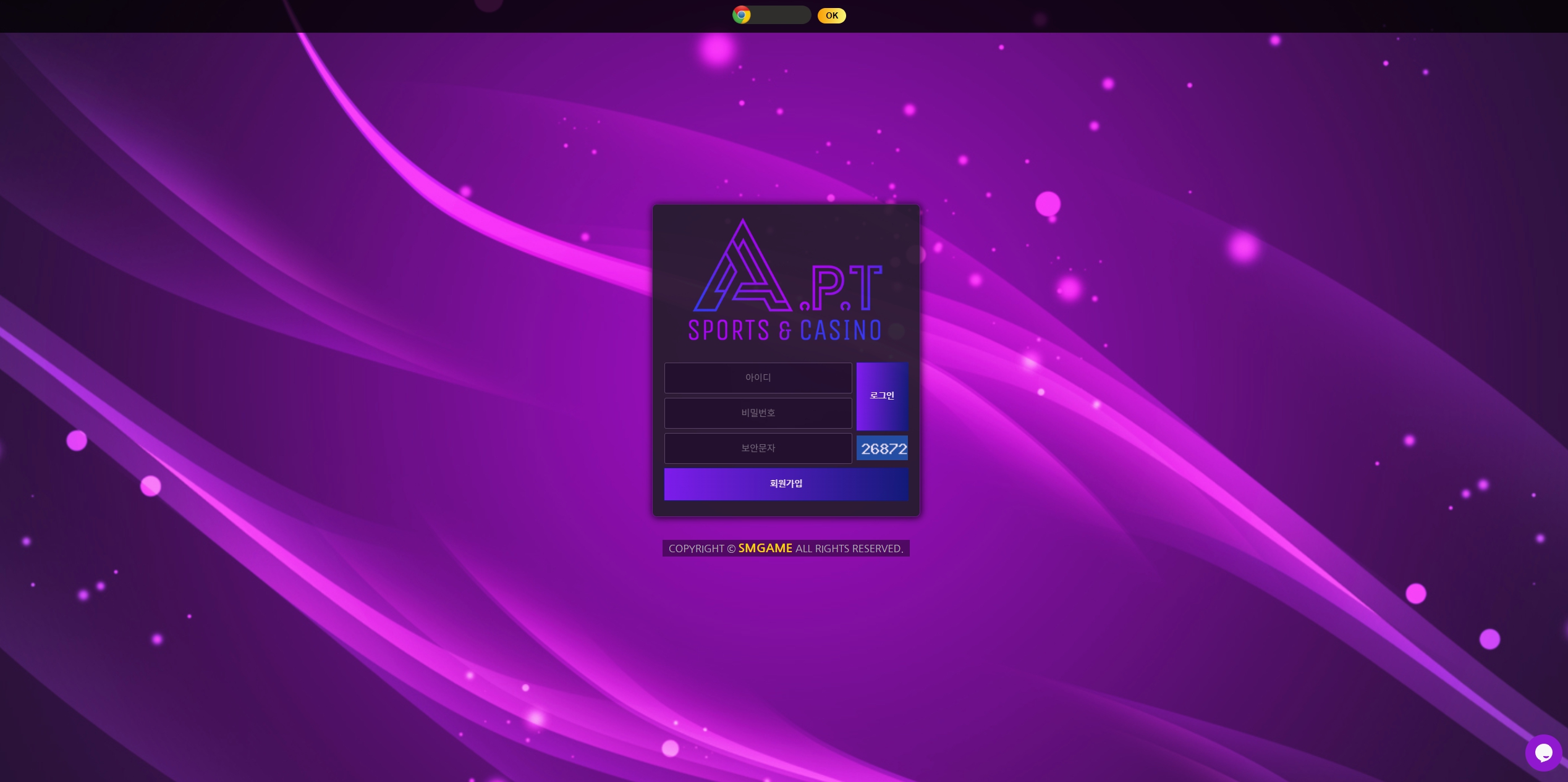
Task: Open the live chat bubble icon
Action: 1543,752
